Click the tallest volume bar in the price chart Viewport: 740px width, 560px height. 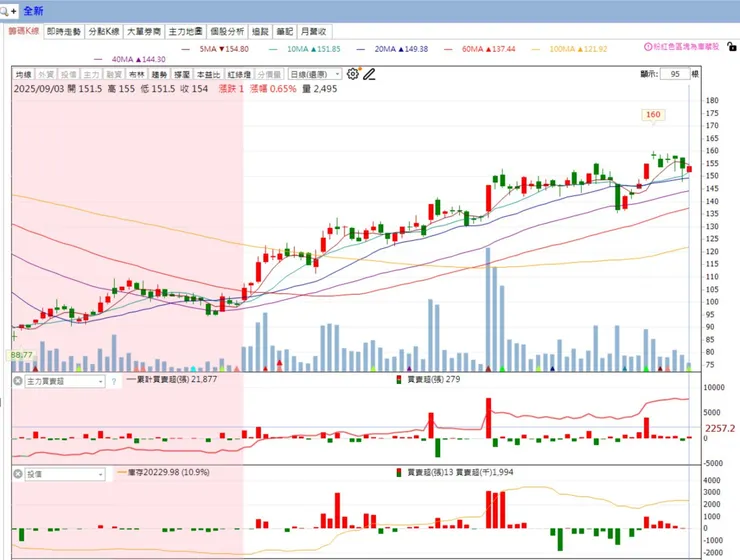tap(488, 309)
